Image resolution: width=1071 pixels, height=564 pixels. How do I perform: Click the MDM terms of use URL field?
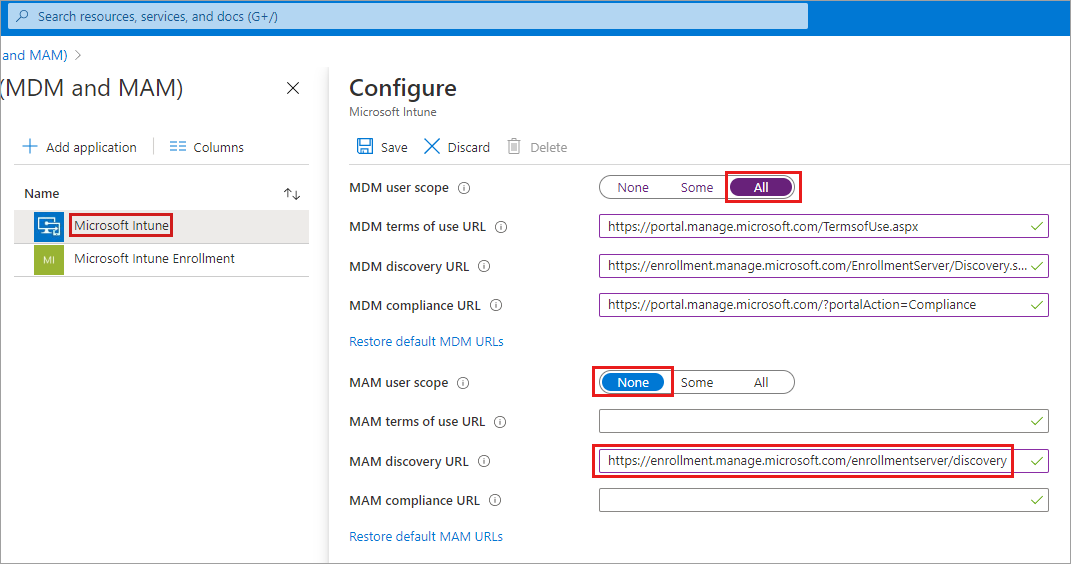point(824,227)
